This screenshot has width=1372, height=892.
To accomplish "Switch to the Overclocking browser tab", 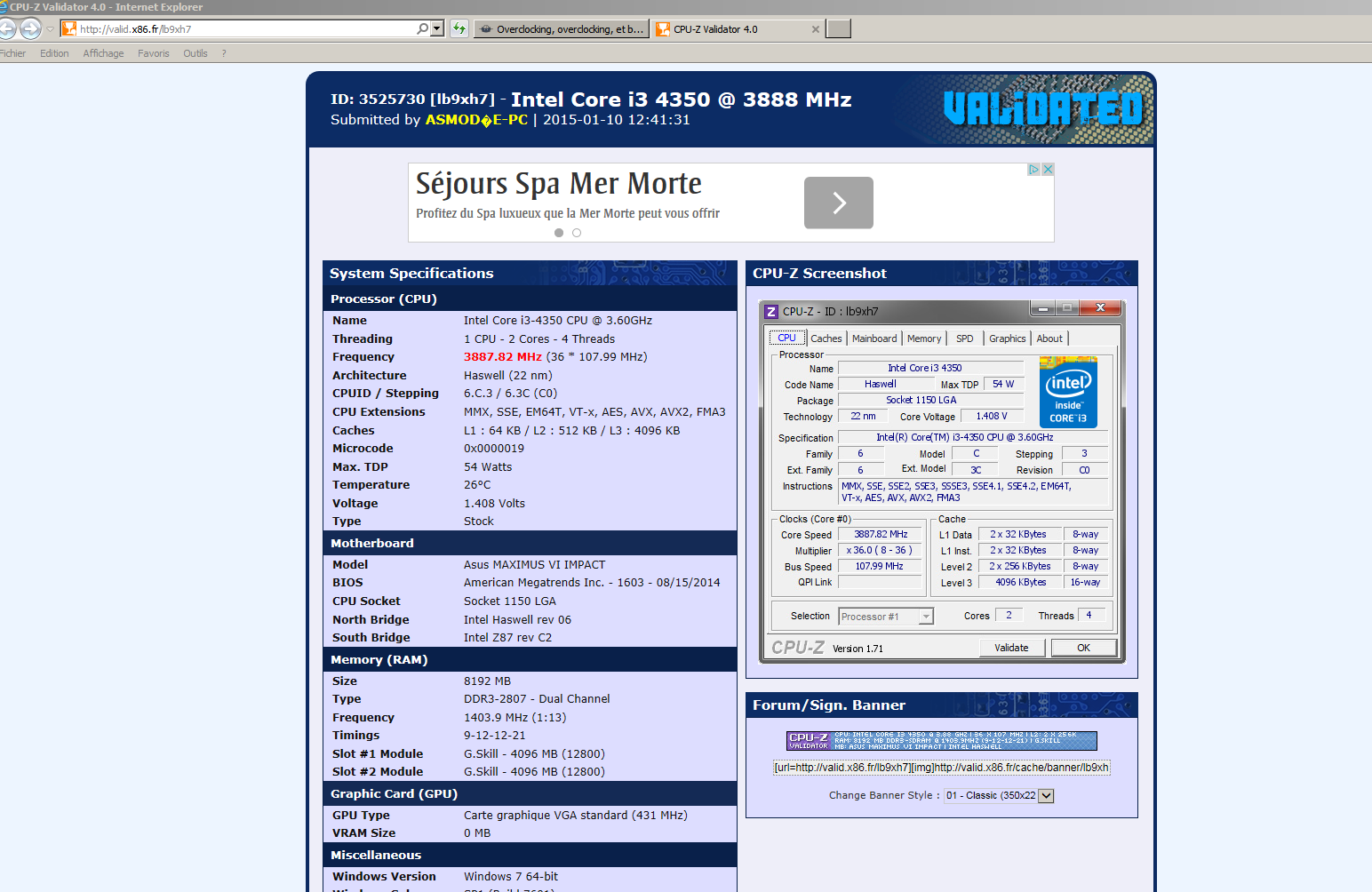I will pos(562,29).
